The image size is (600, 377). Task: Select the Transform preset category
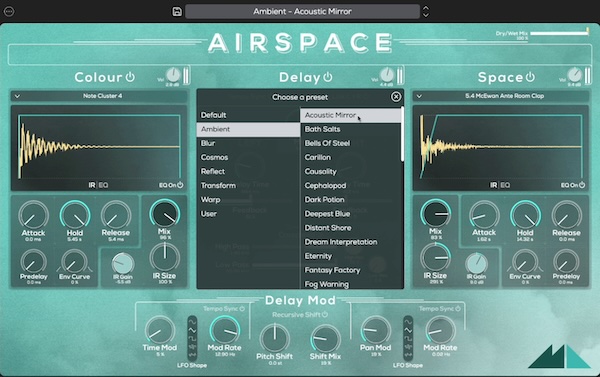pos(248,186)
